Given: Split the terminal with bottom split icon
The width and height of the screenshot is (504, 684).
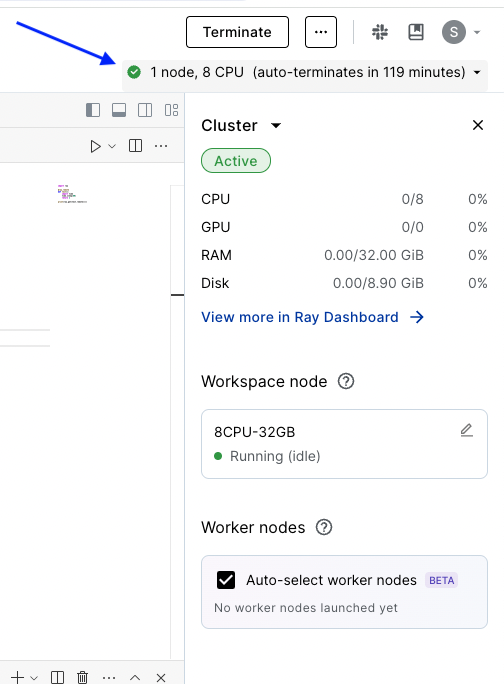Looking at the screenshot, I should [57, 677].
